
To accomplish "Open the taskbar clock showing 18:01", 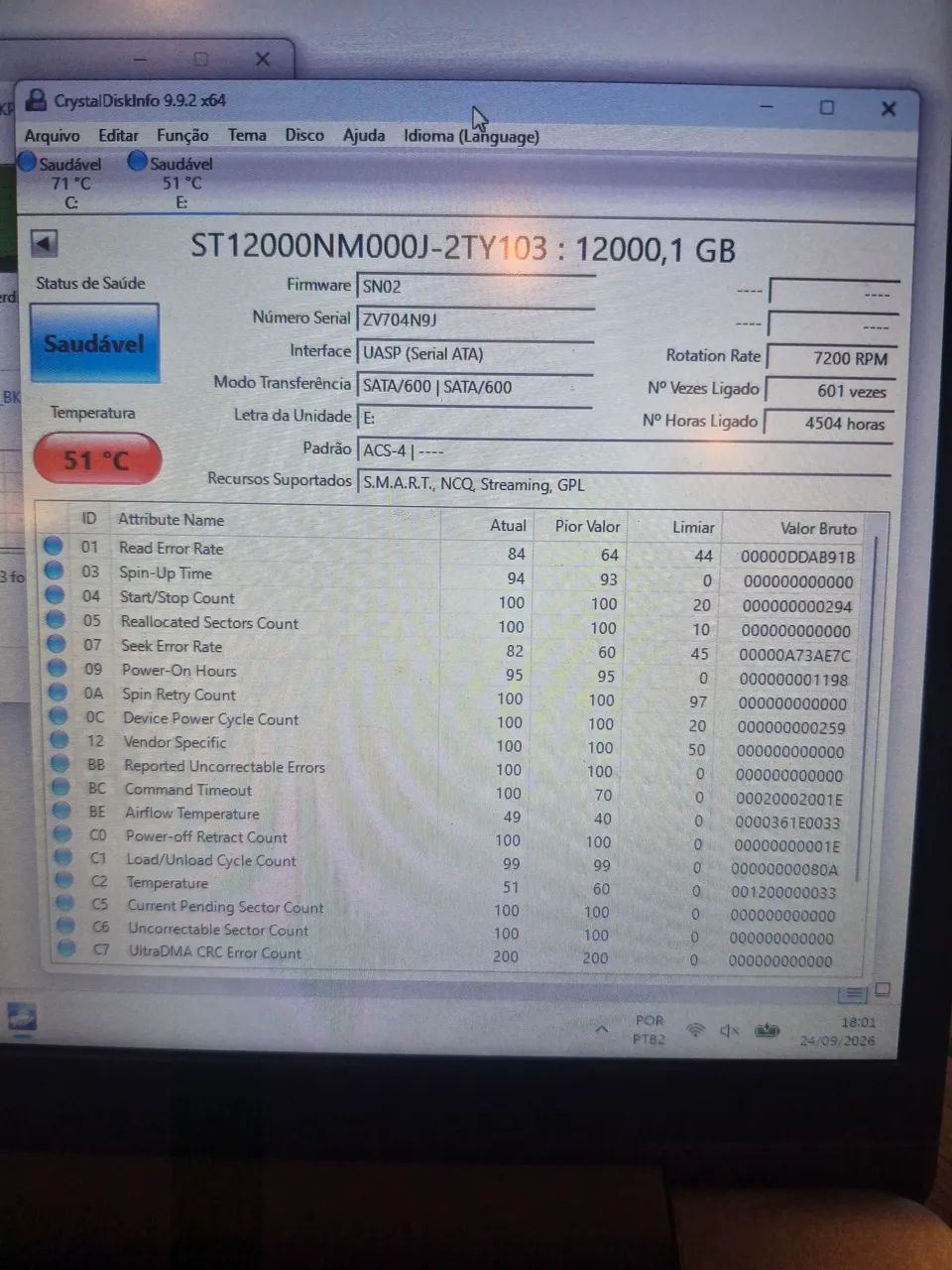I will pos(839,1031).
